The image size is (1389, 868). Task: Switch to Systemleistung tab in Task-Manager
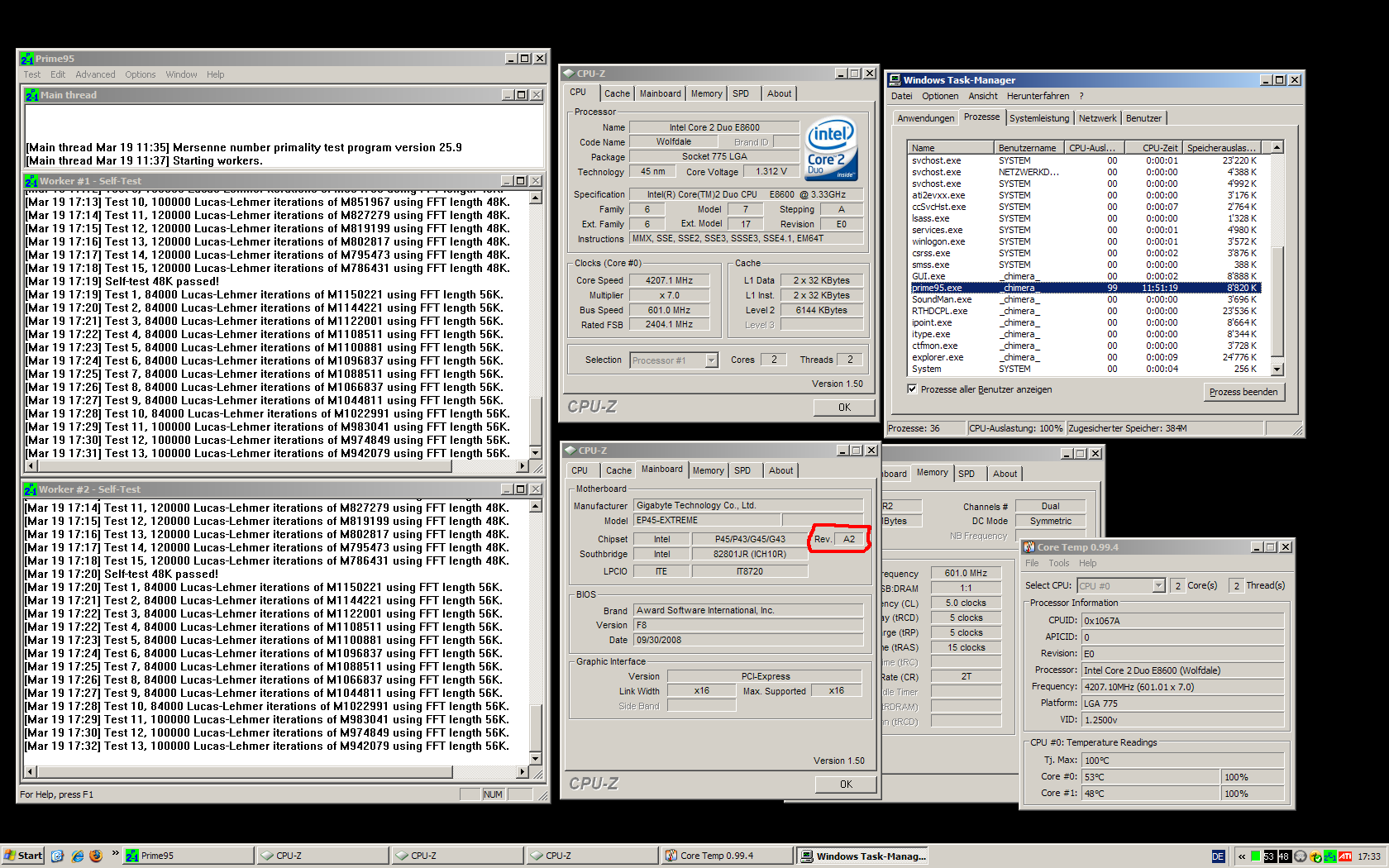[x=1039, y=118]
